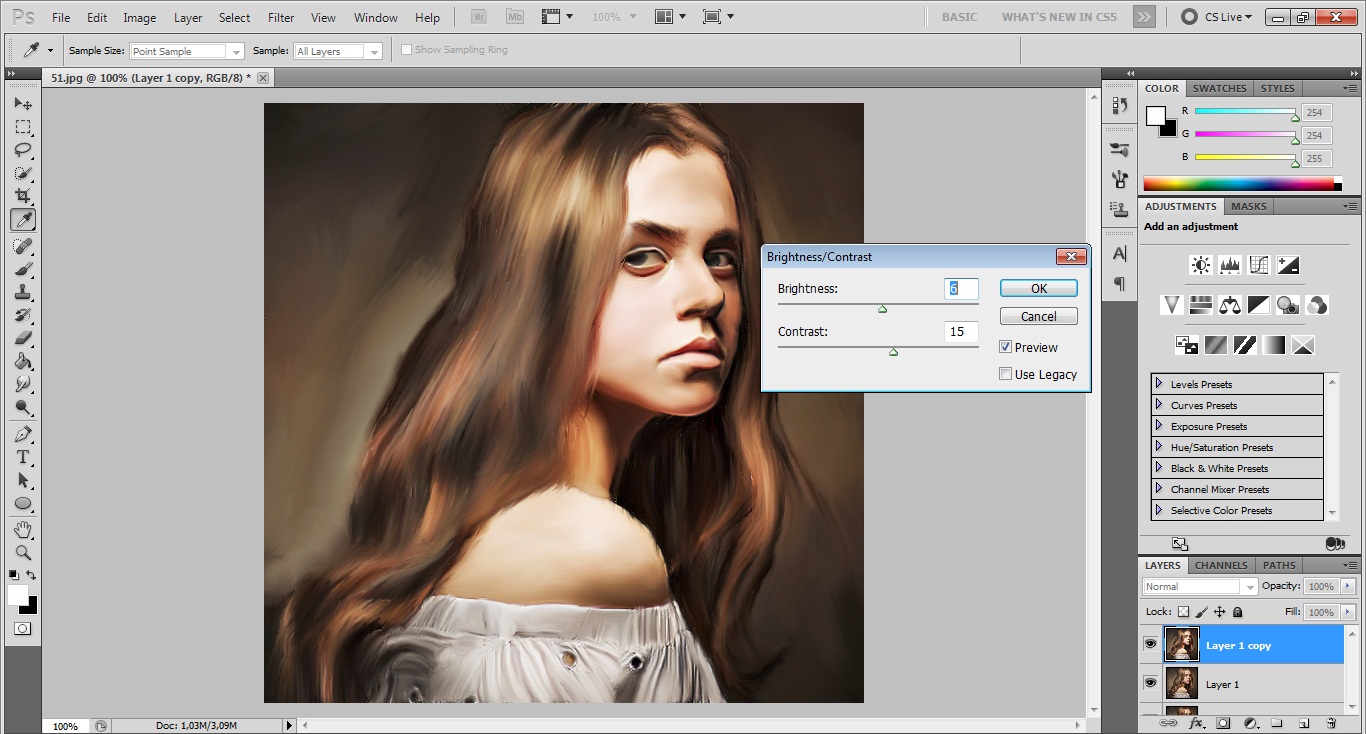Image resolution: width=1366 pixels, height=734 pixels.
Task: Select the Zoom tool in toolbox
Action: click(x=22, y=552)
